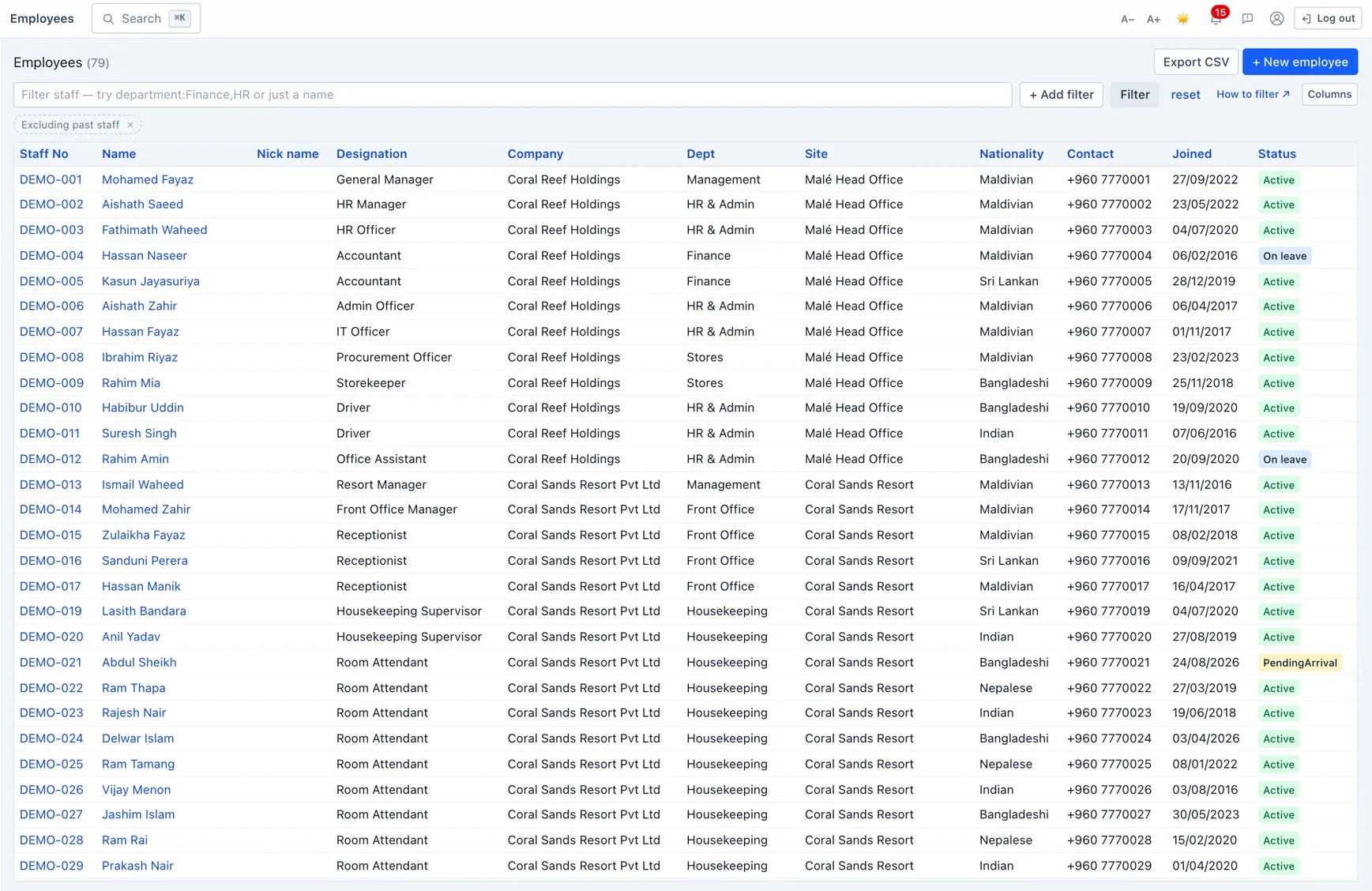The width and height of the screenshot is (1372, 891).
Task: Open the Add filter menu
Action: (x=1061, y=95)
